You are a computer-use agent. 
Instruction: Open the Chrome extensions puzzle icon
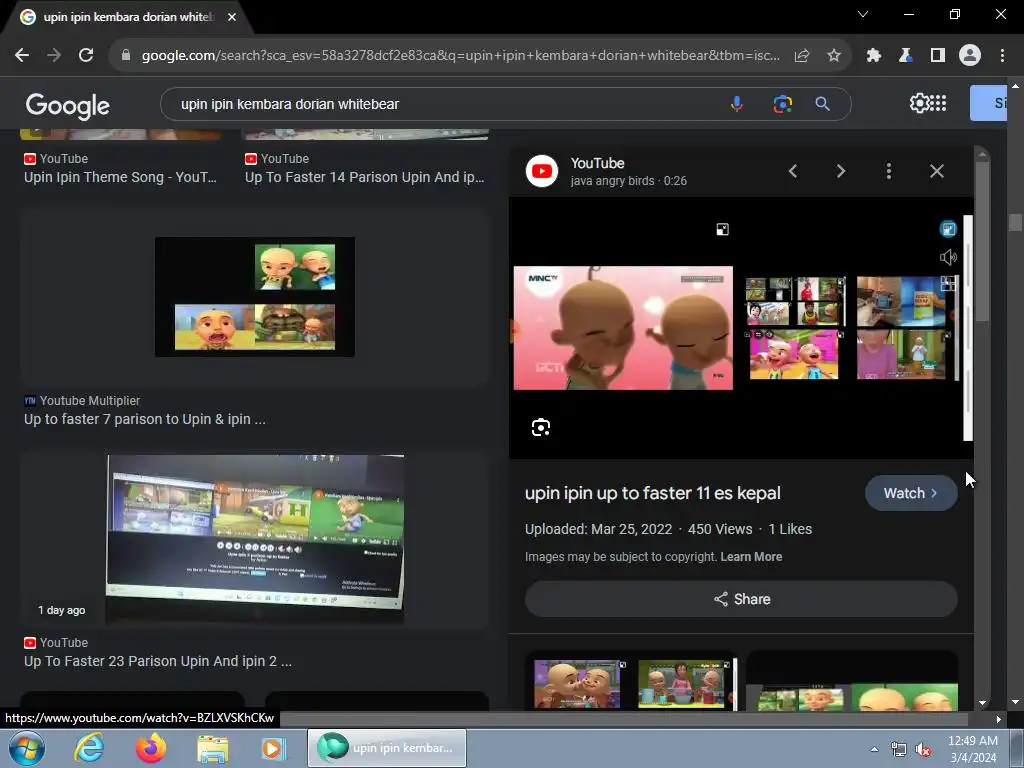[873, 56]
